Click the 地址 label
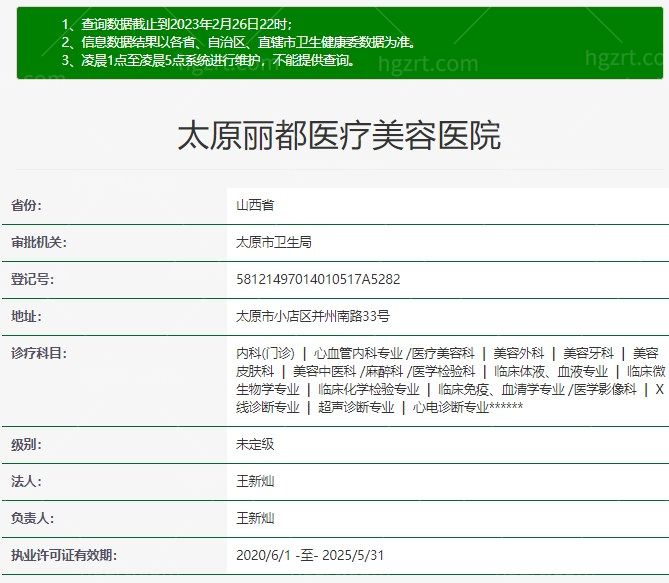Image resolution: width=669 pixels, height=583 pixels. coord(26,316)
